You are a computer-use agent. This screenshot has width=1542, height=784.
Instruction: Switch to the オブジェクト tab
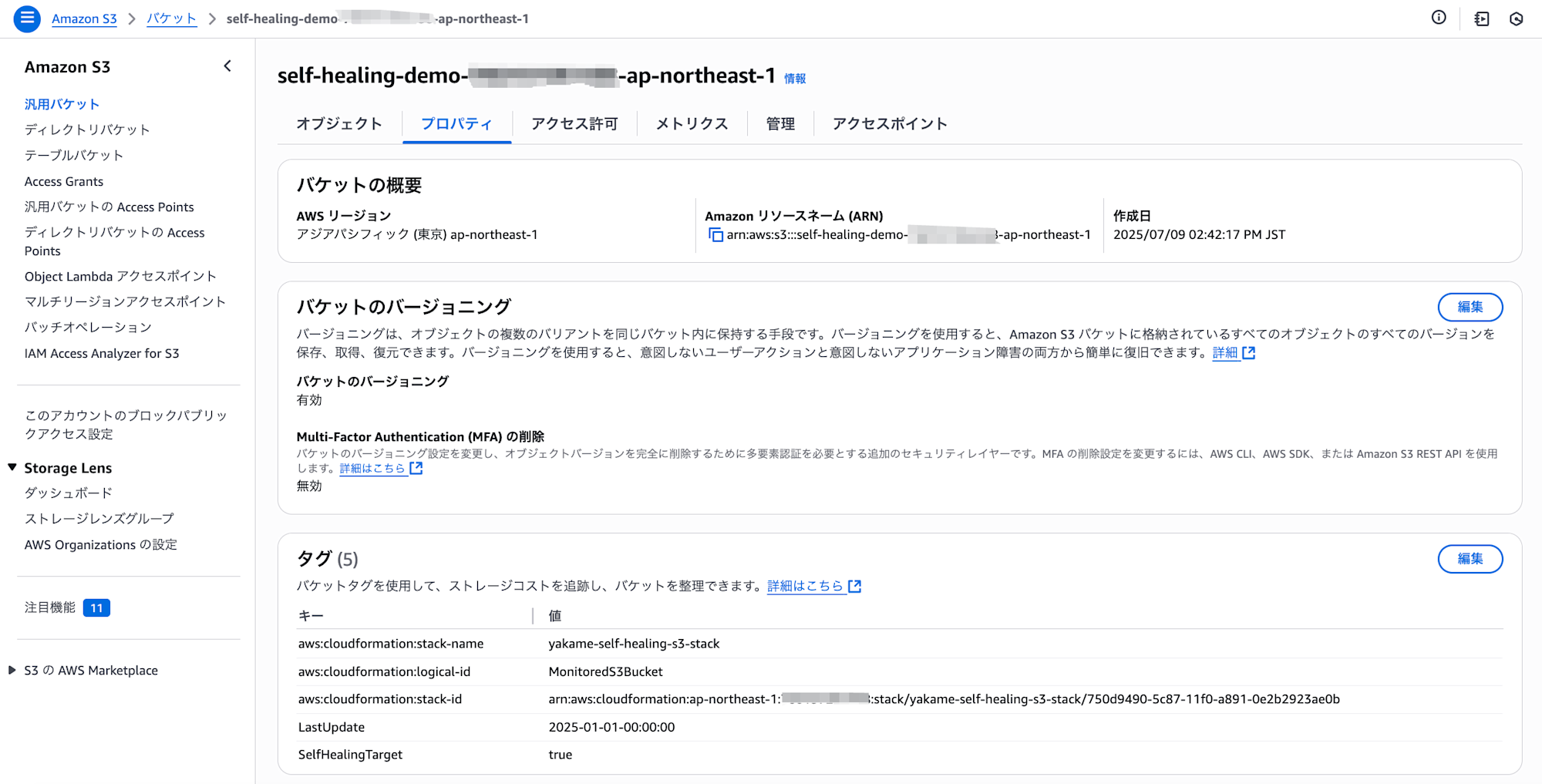[339, 124]
